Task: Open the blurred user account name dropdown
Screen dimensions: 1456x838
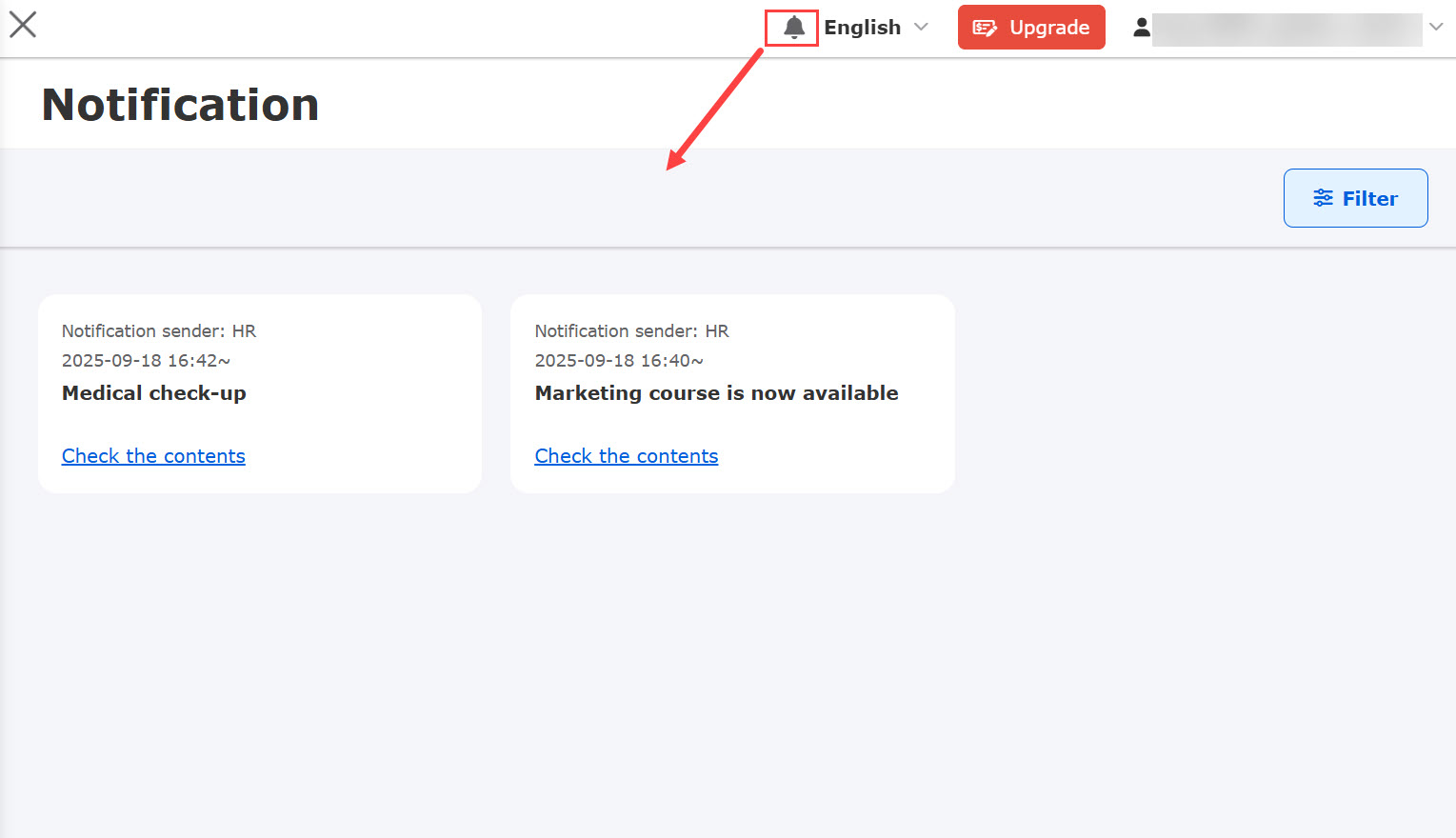Action: tap(1286, 30)
